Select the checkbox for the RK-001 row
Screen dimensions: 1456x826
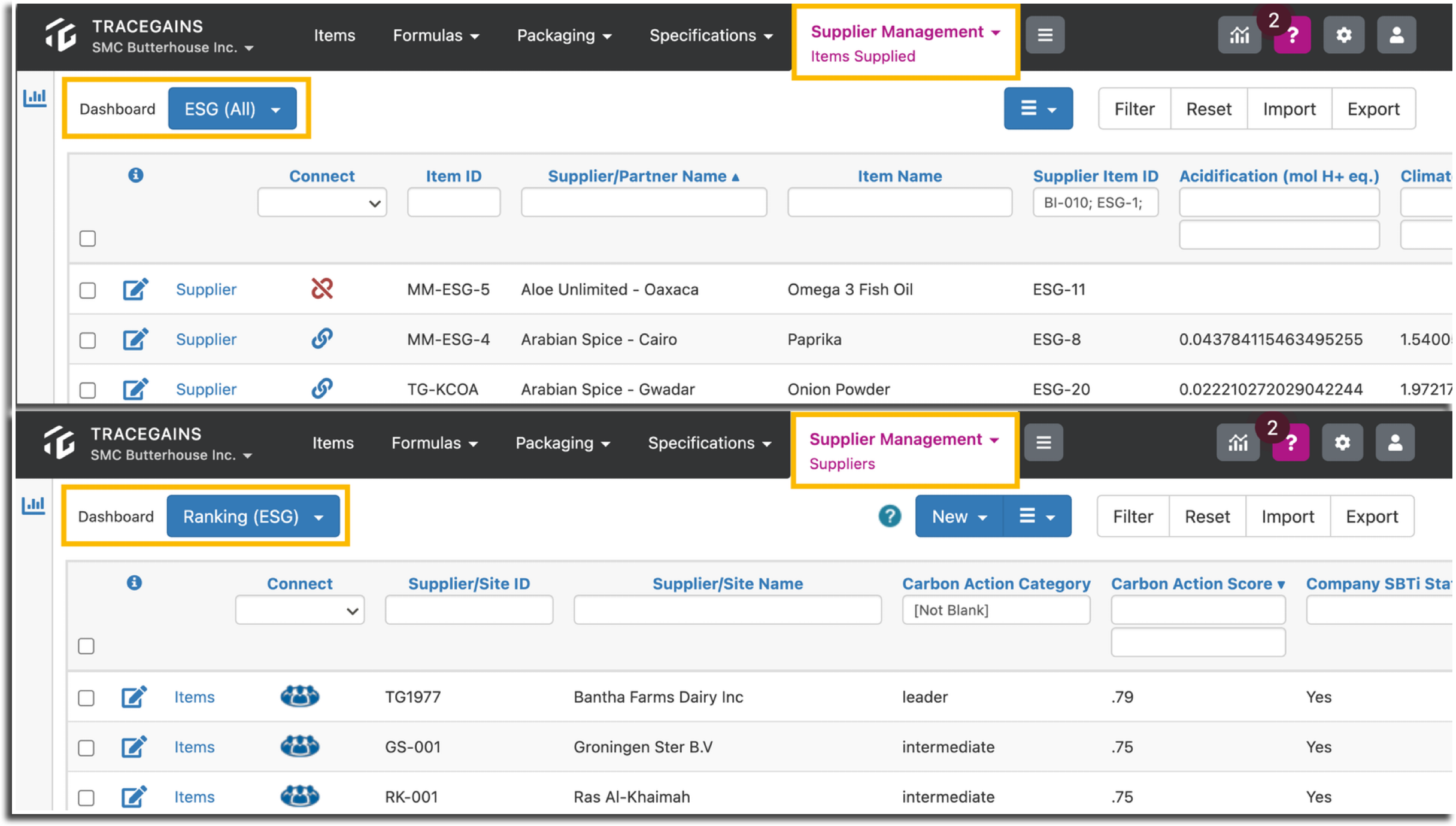pos(87,798)
